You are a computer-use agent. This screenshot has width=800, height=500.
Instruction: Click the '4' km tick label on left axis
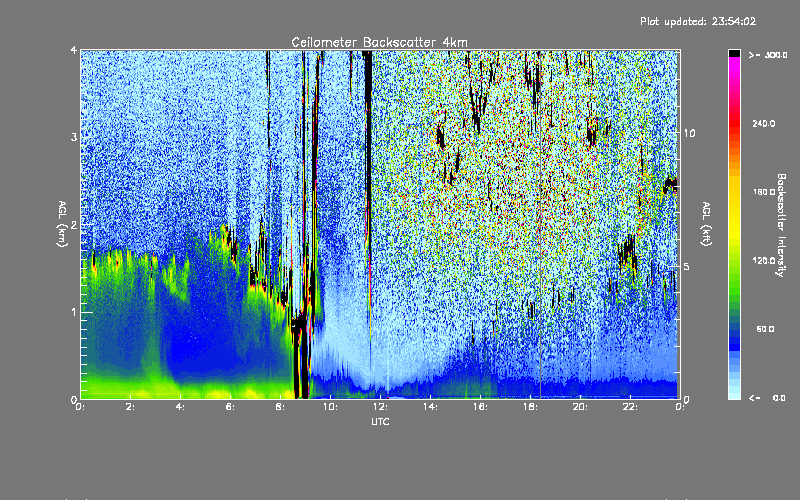(74, 50)
